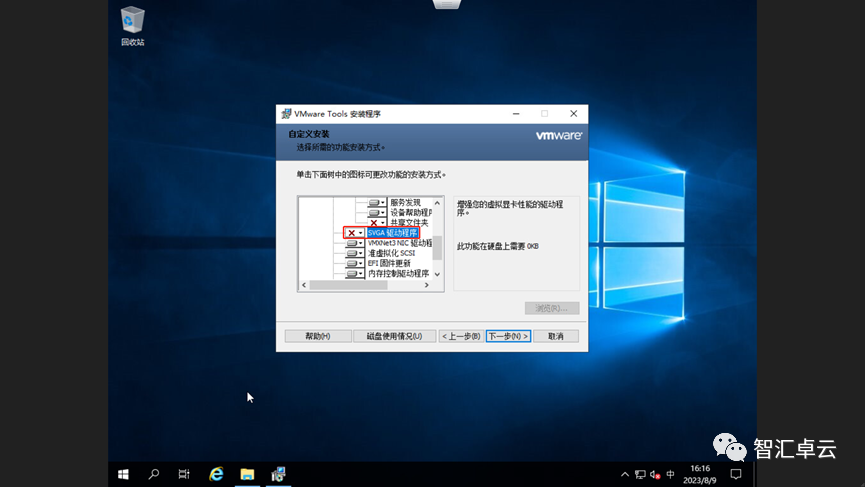Viewport: 865px width, 487px height.
Task: Open install-state dropdown for 服务发现
Action: [377, 202]
